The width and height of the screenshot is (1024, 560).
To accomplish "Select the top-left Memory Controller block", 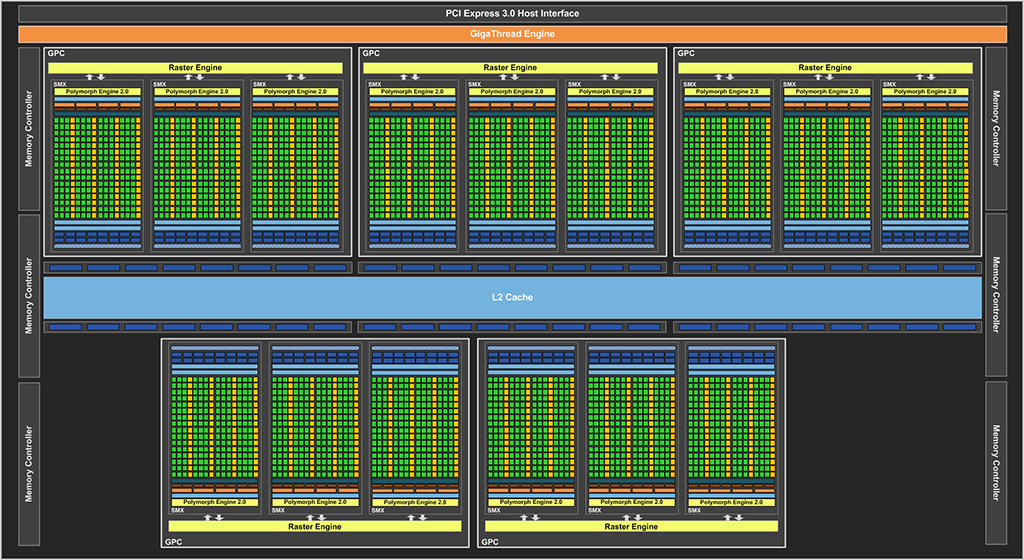I will [x=30, y=129].
